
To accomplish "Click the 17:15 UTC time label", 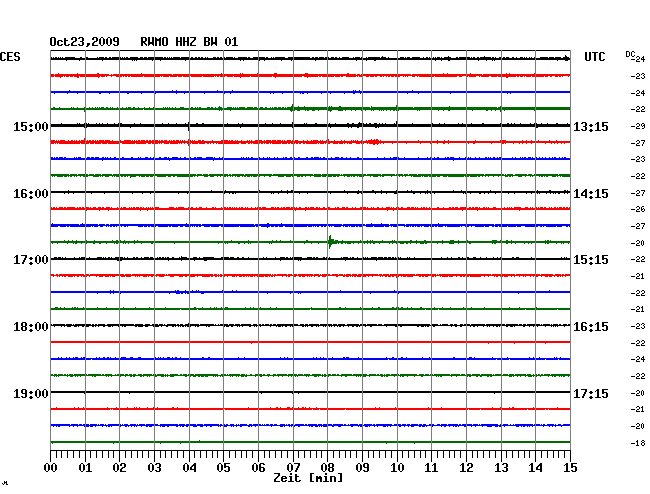I will click(x=591, y=393).
